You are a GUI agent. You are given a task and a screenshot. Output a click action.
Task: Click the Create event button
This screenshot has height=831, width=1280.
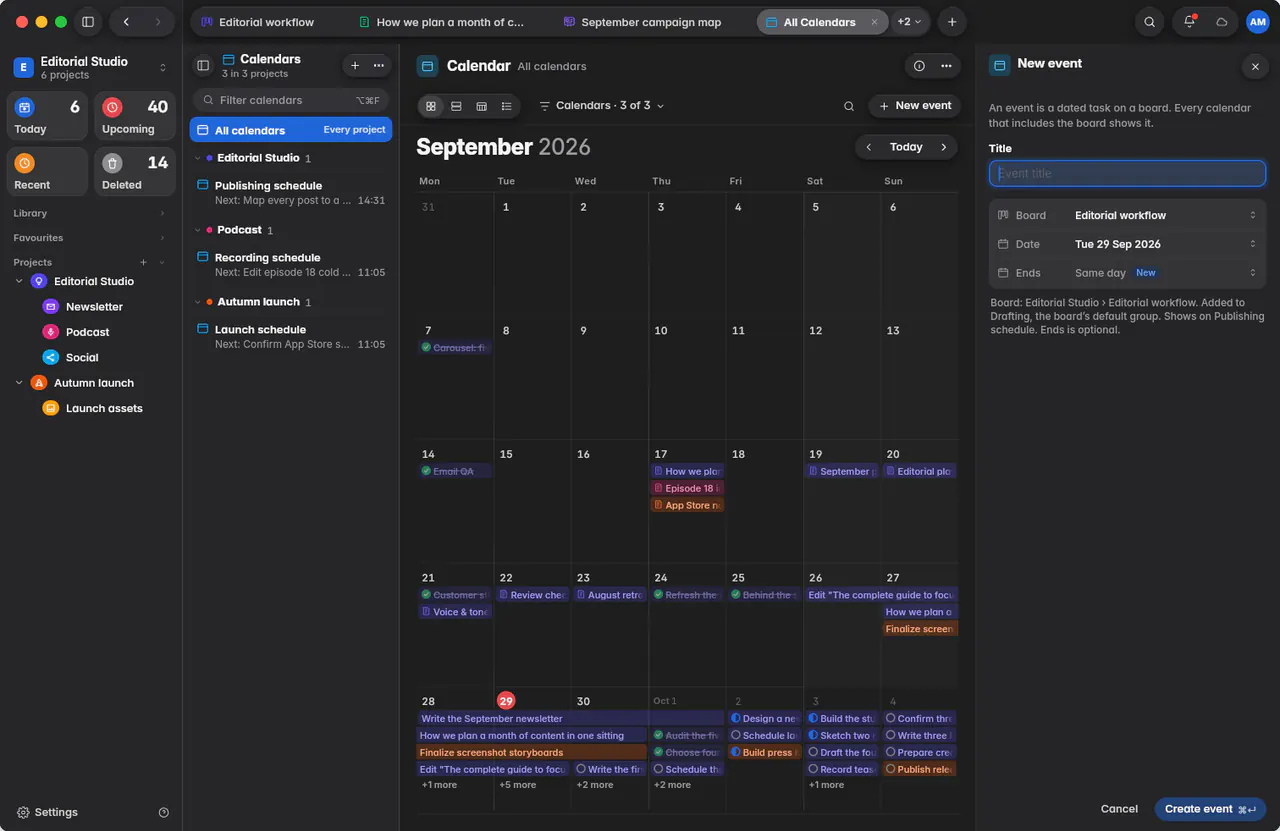click(1210, 809)
